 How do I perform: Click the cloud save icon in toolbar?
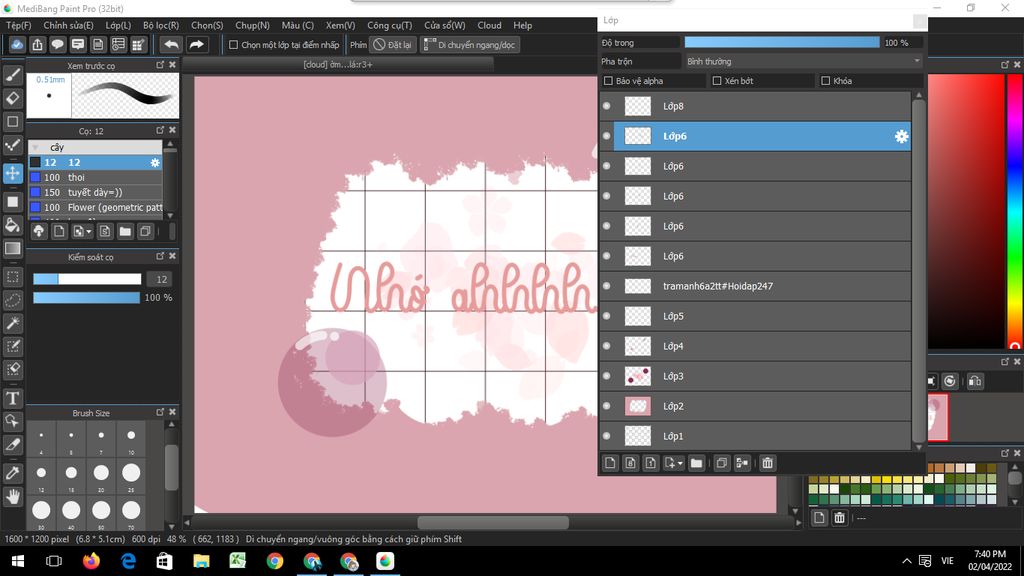17,44
